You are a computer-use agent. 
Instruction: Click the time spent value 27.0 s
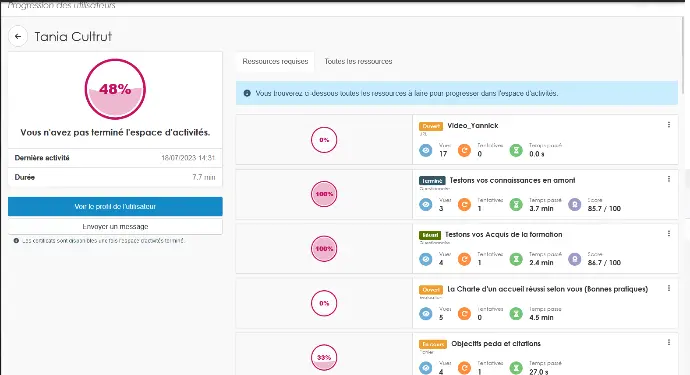pos(538,371)
